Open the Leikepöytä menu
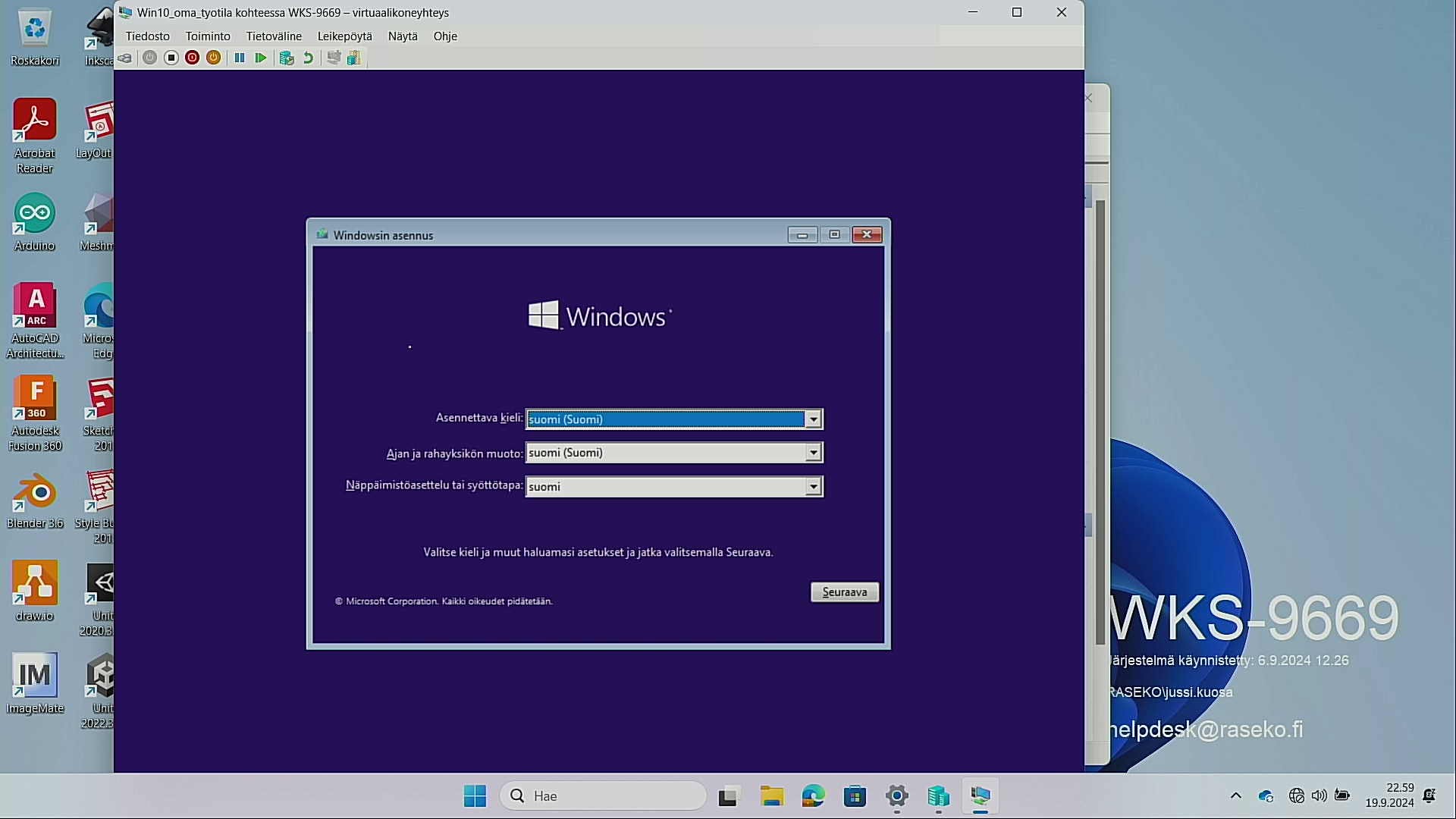Viewport: 1456px width, 819px height. pos(345,36)
